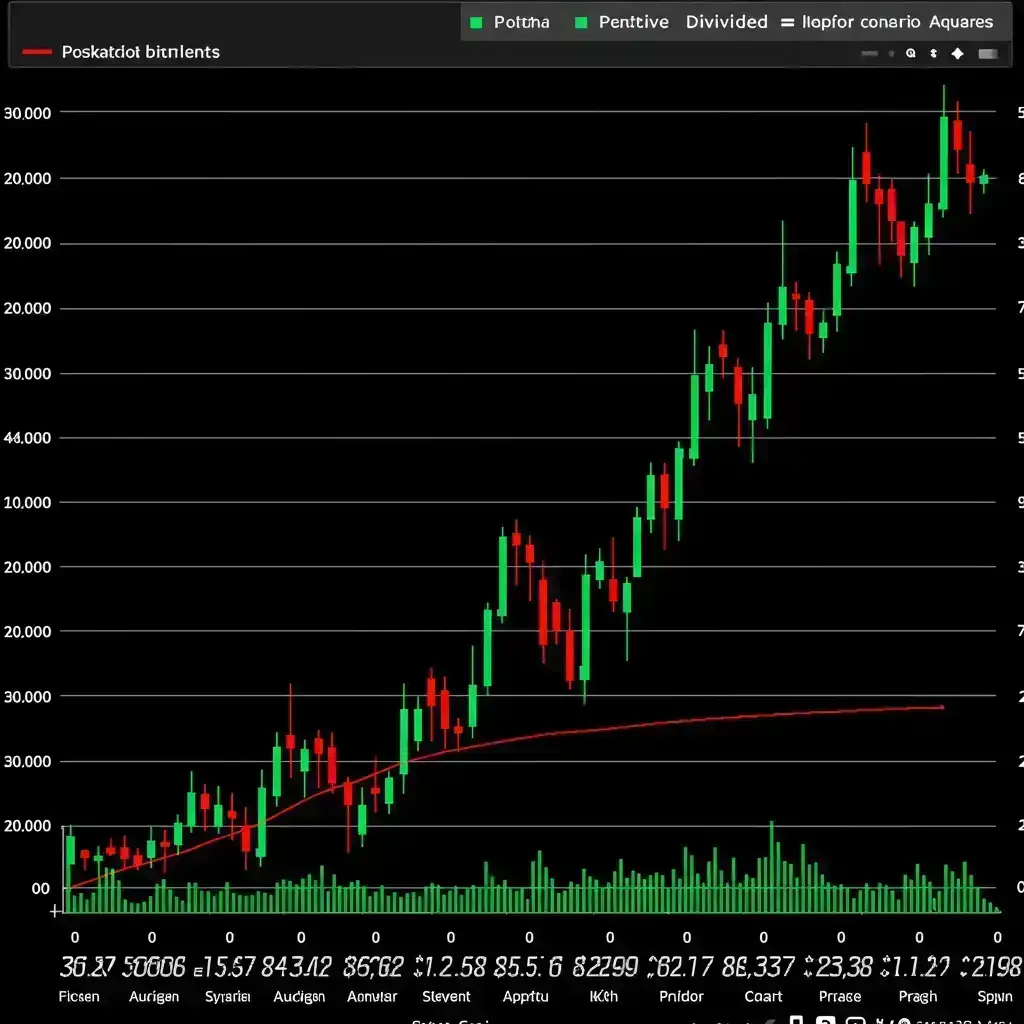Image resolution: width=1024 pixels, height=1024 pixels.
Task: Click the small gray dot icon in toolbar
Action: (891, 54)
